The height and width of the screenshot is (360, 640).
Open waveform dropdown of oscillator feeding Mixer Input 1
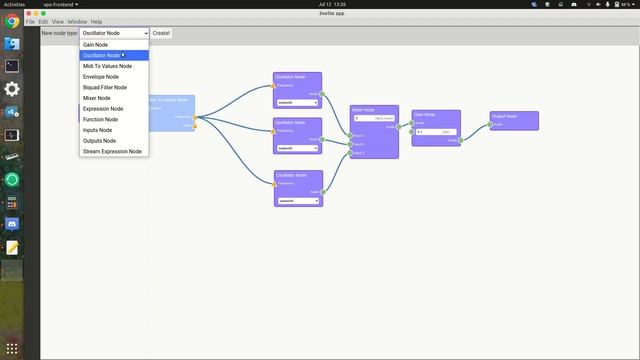(297, 102)
